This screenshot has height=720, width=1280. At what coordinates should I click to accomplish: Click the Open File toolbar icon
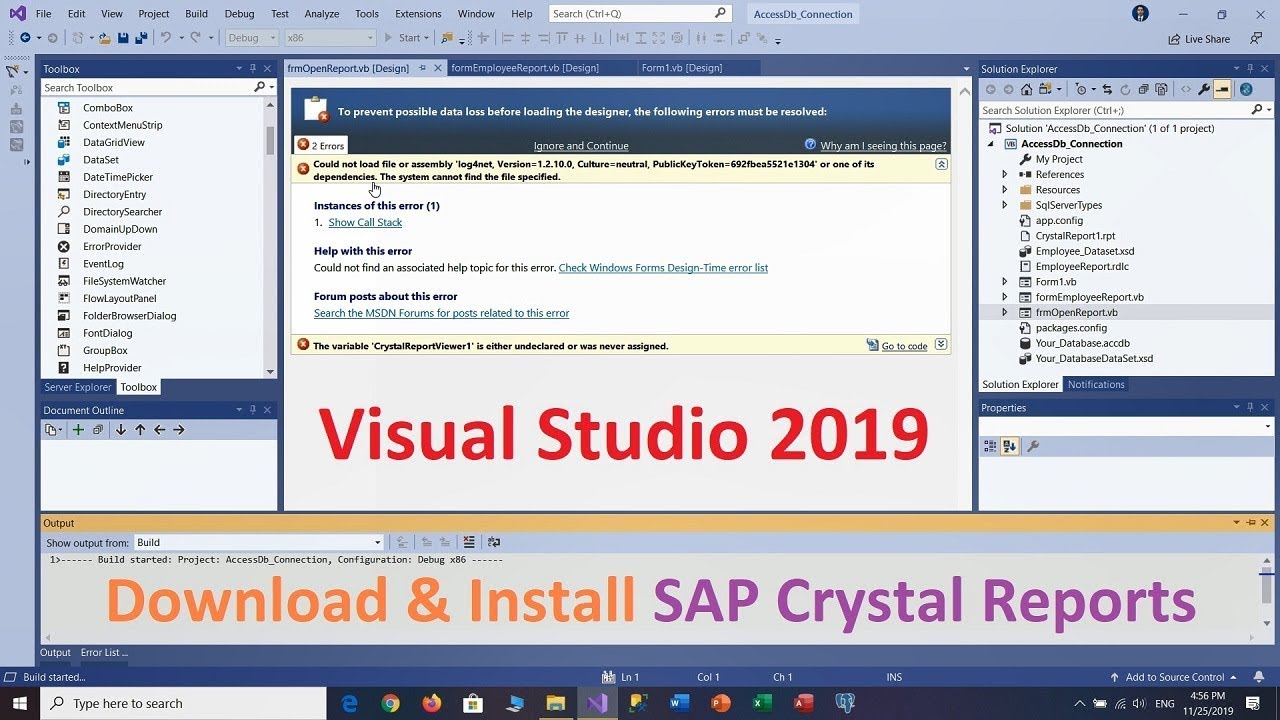(105, 38)
